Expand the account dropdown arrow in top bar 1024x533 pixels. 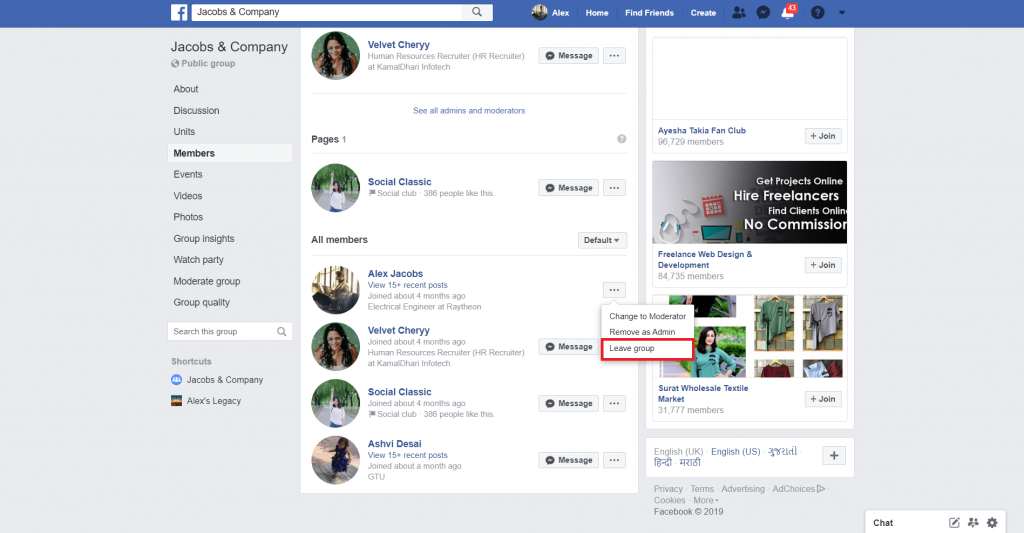click(842, 12)
